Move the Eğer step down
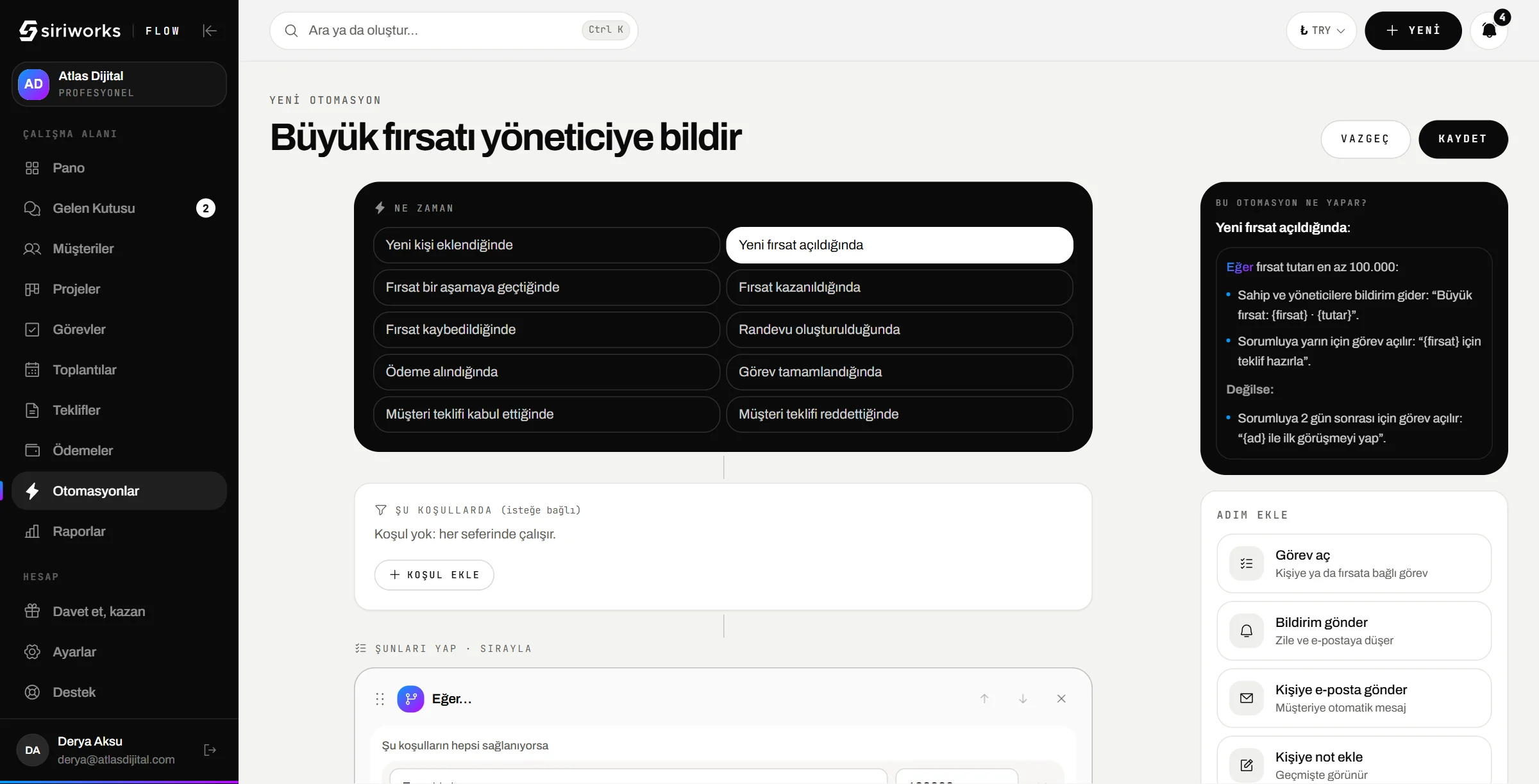This screenshot has width=1539, height=784. (1023, 699)
